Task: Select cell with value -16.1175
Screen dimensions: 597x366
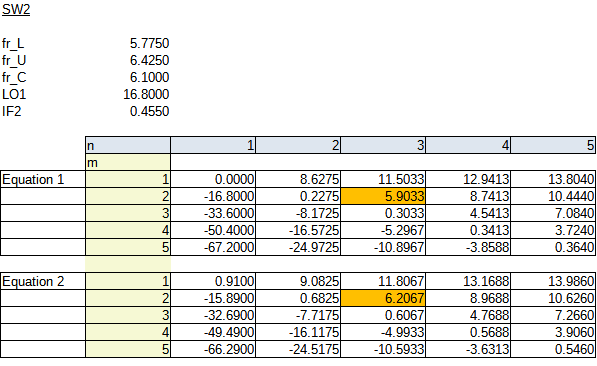Action: pyautogui.click(x=298, y=332)
